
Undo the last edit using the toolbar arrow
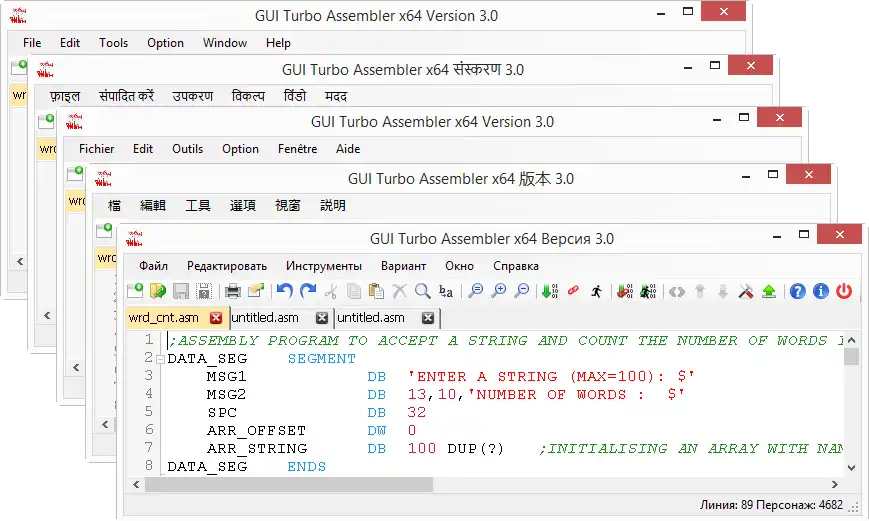(284, 291)
